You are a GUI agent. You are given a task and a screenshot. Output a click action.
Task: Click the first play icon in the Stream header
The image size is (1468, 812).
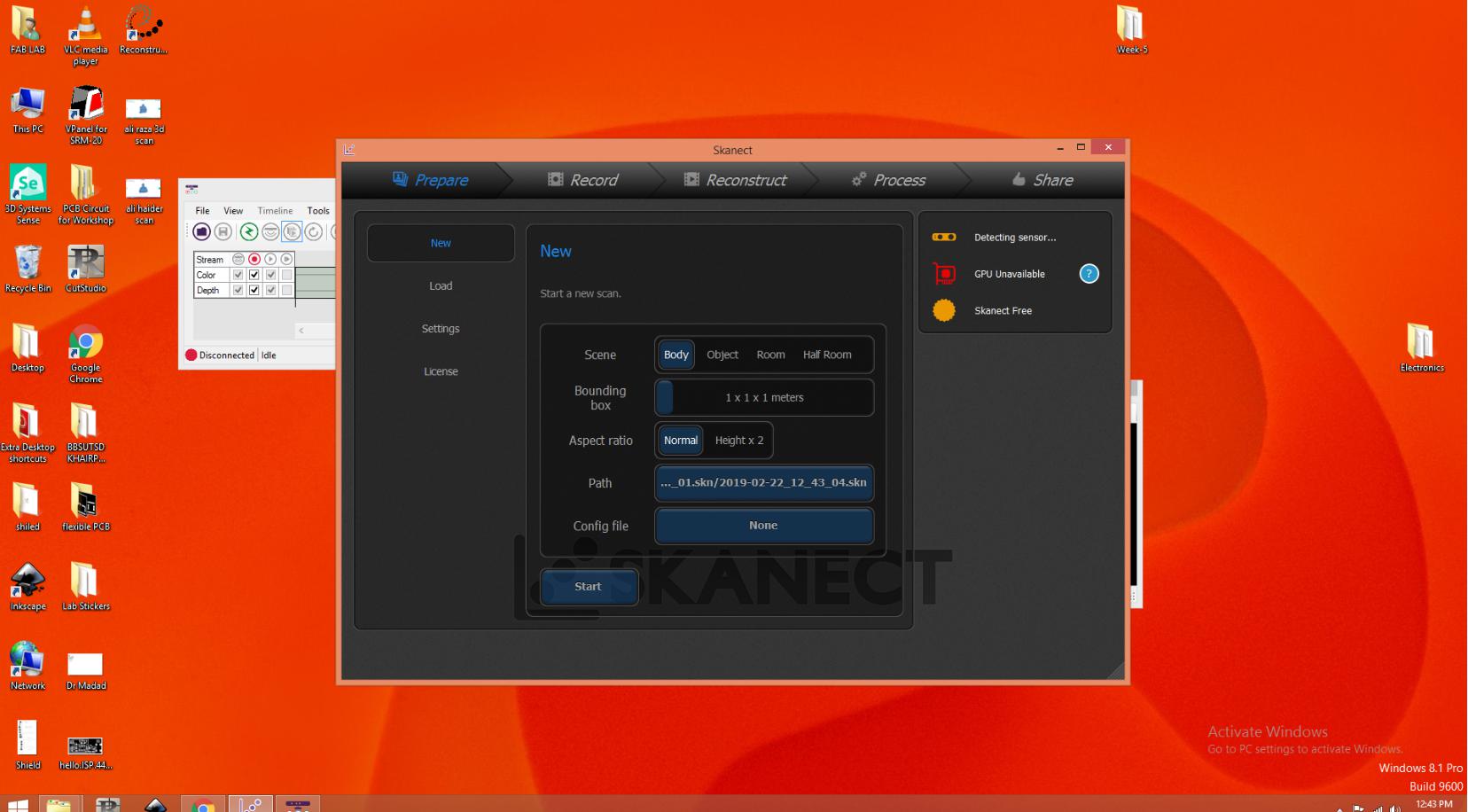point(270,260)
